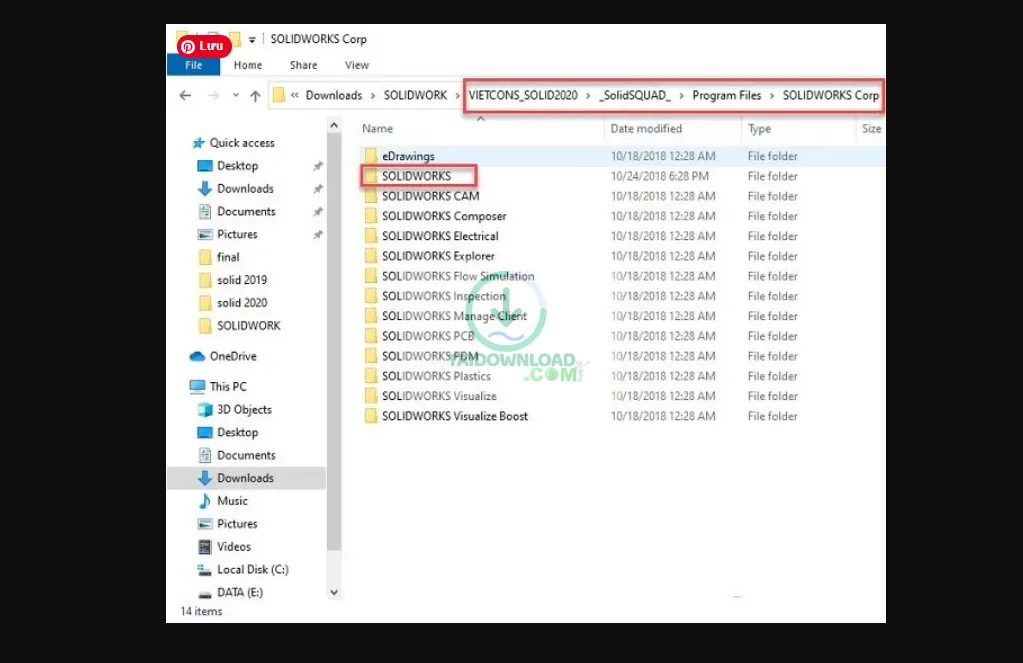Navigate to Program Files via the breadcrumb
Viewport: 1023px width, 663px height.
tap(727, 95)
